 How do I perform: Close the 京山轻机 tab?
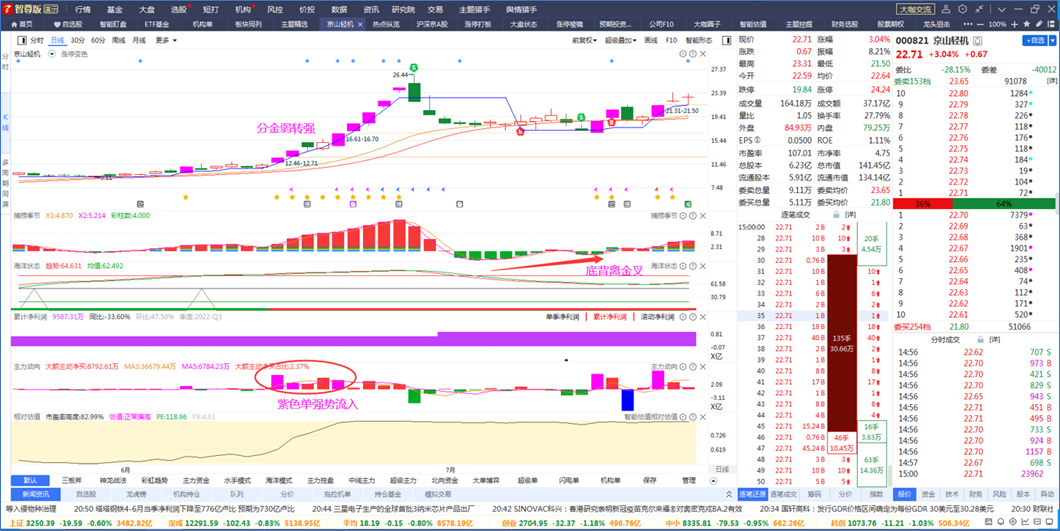(360, 24)
